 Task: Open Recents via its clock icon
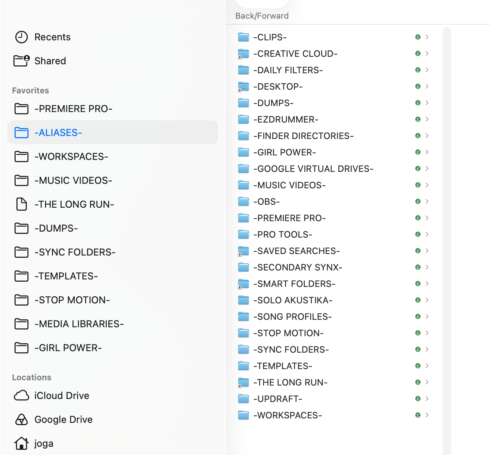pyautogui.click(x=21, y=37)
